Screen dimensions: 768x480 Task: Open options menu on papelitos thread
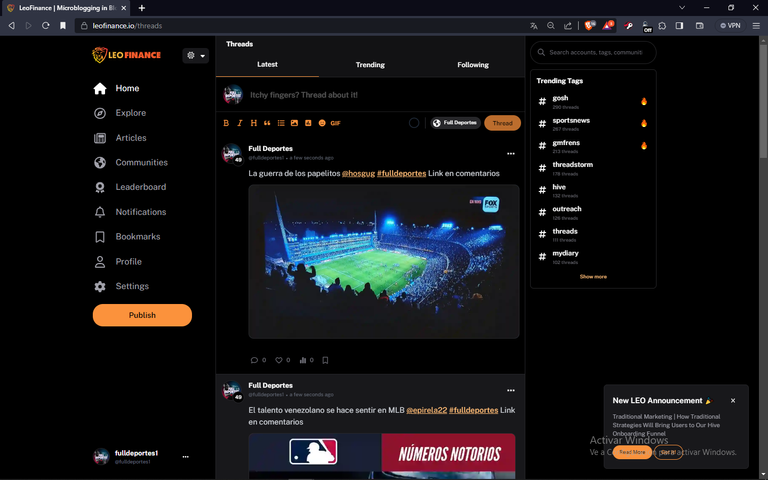tap(511, 154)
